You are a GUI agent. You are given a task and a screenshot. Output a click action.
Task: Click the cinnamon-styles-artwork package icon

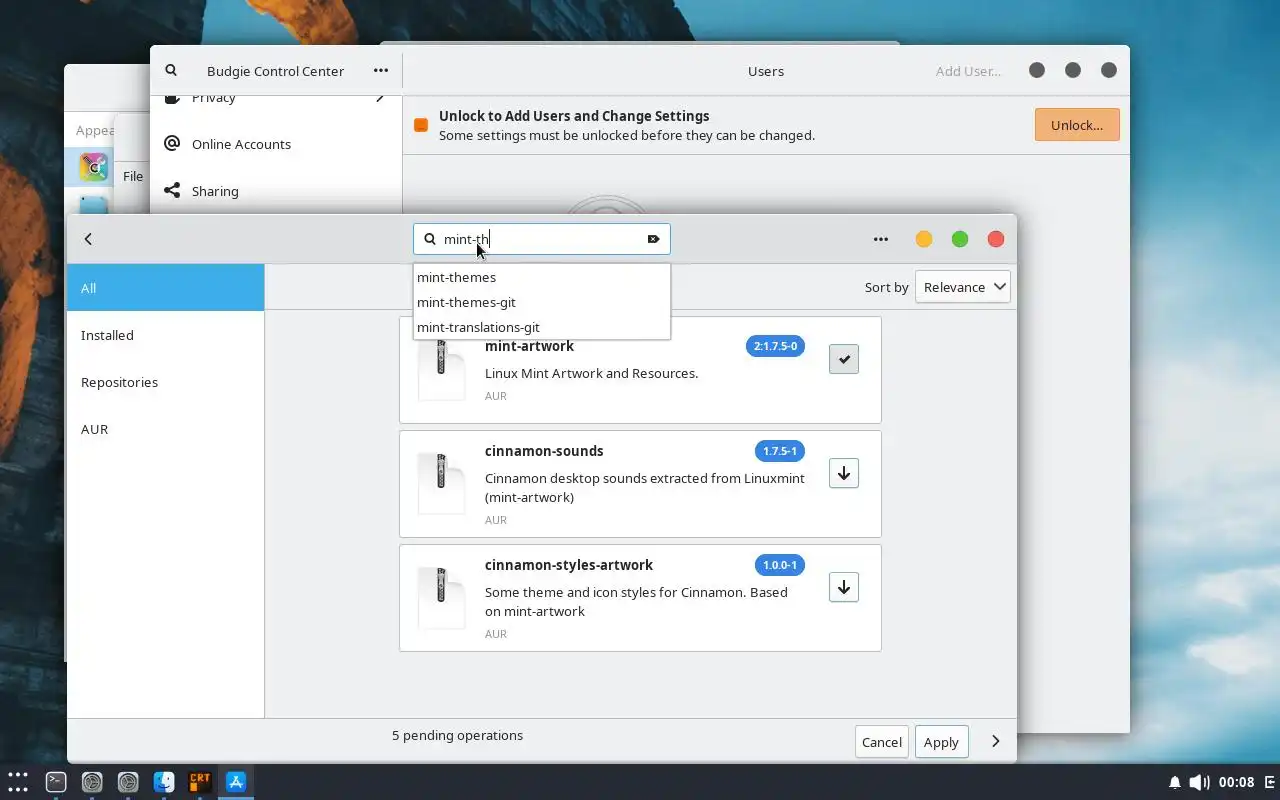441,597
